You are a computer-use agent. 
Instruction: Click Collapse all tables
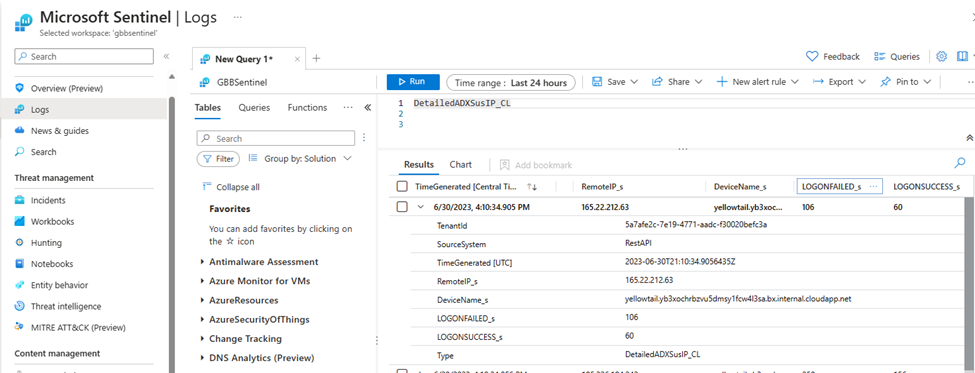point(231,187)
